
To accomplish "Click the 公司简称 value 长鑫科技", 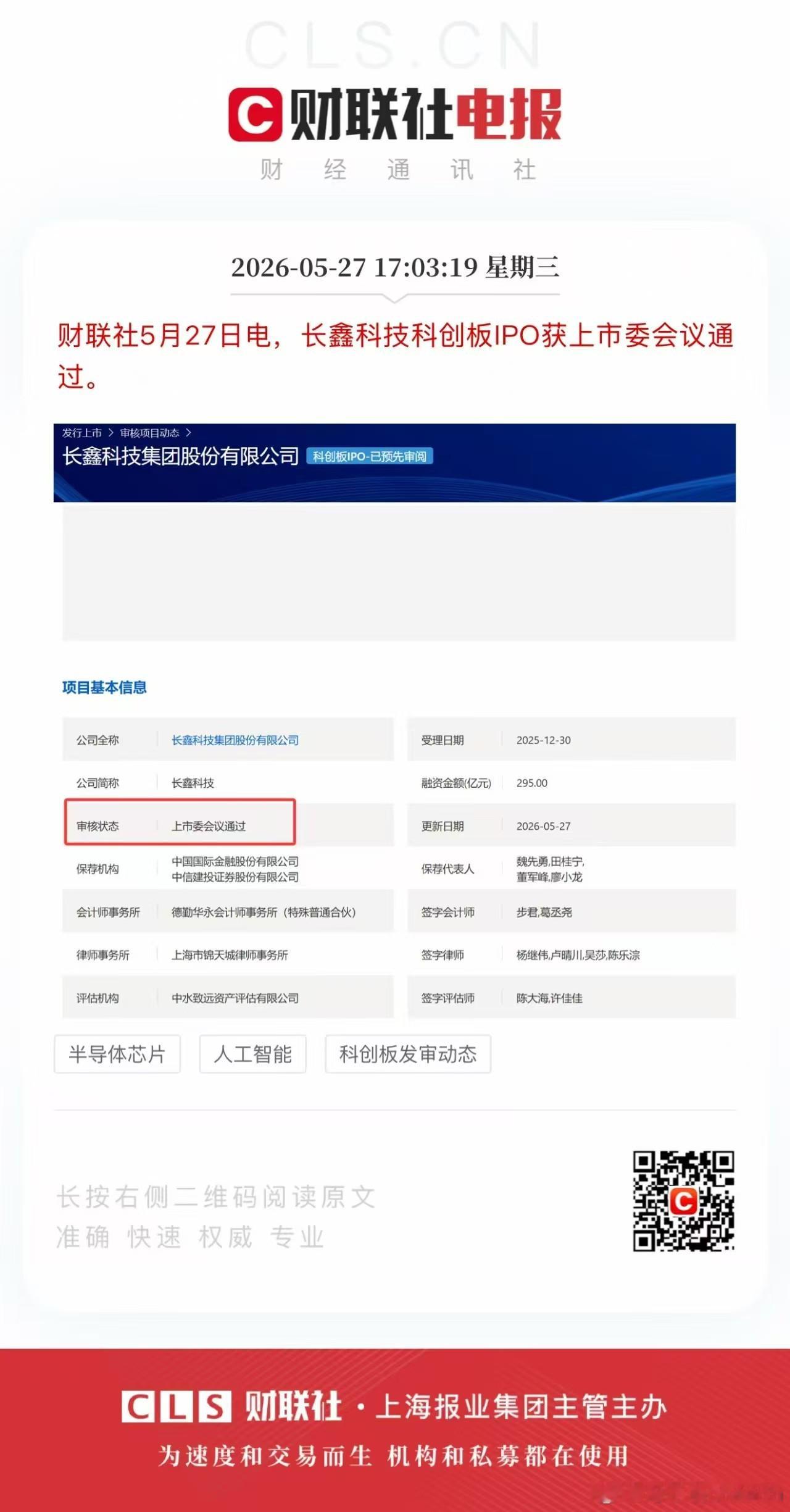I will click(x=193, y=783).
